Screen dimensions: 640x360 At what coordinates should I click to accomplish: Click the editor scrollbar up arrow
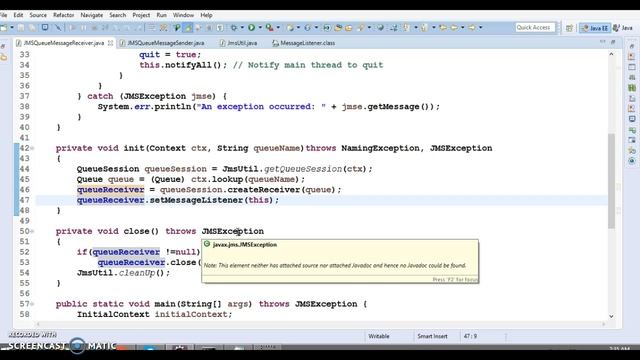point(611,54)
